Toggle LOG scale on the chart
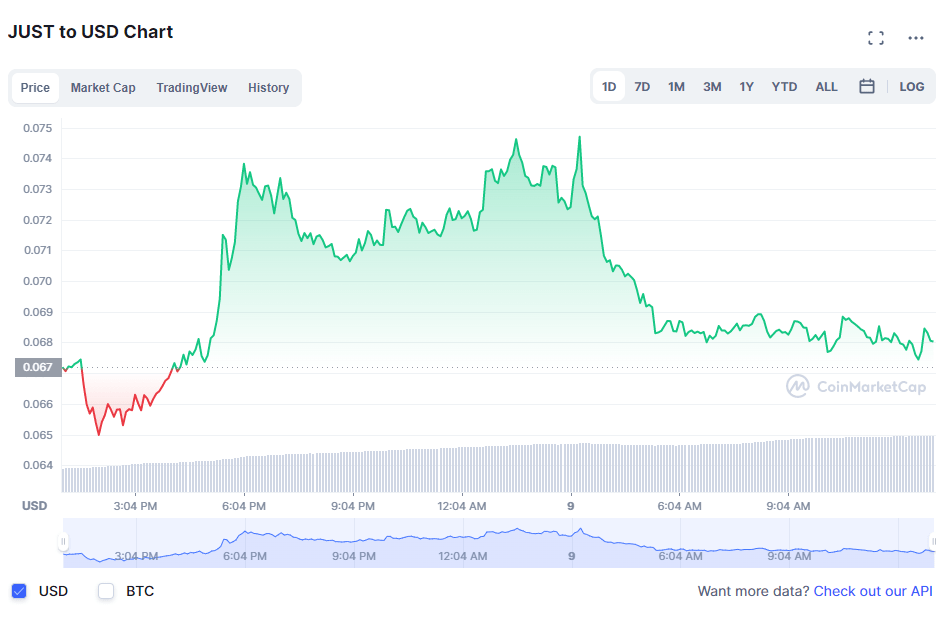The width and height of the screenshot is (950, 619). pyautogui.click(x=911, y=87)
